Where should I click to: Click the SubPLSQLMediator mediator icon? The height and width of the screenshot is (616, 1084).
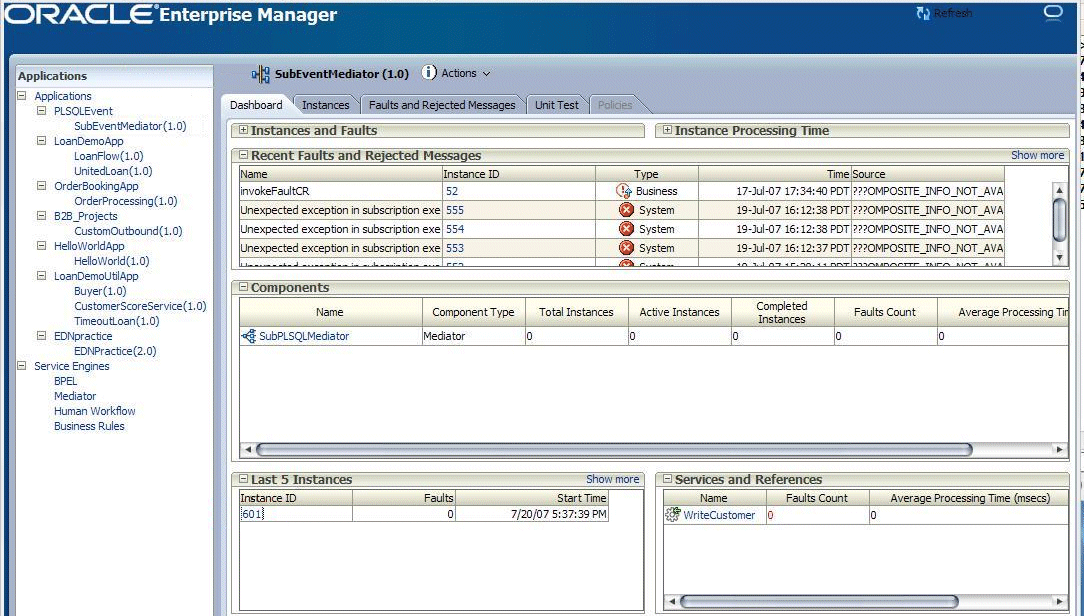click(249, 336)
